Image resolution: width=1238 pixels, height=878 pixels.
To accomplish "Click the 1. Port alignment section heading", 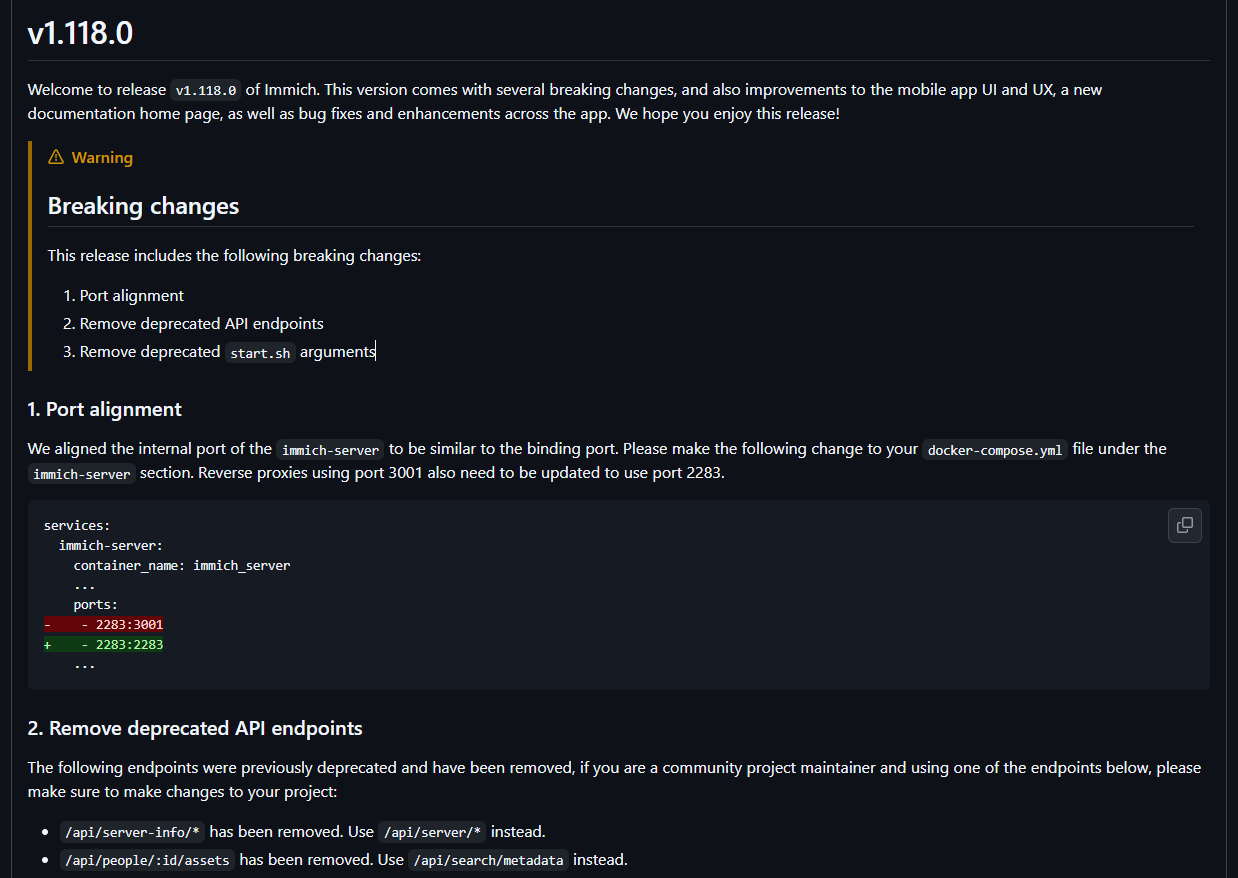I will pos(105,409).
